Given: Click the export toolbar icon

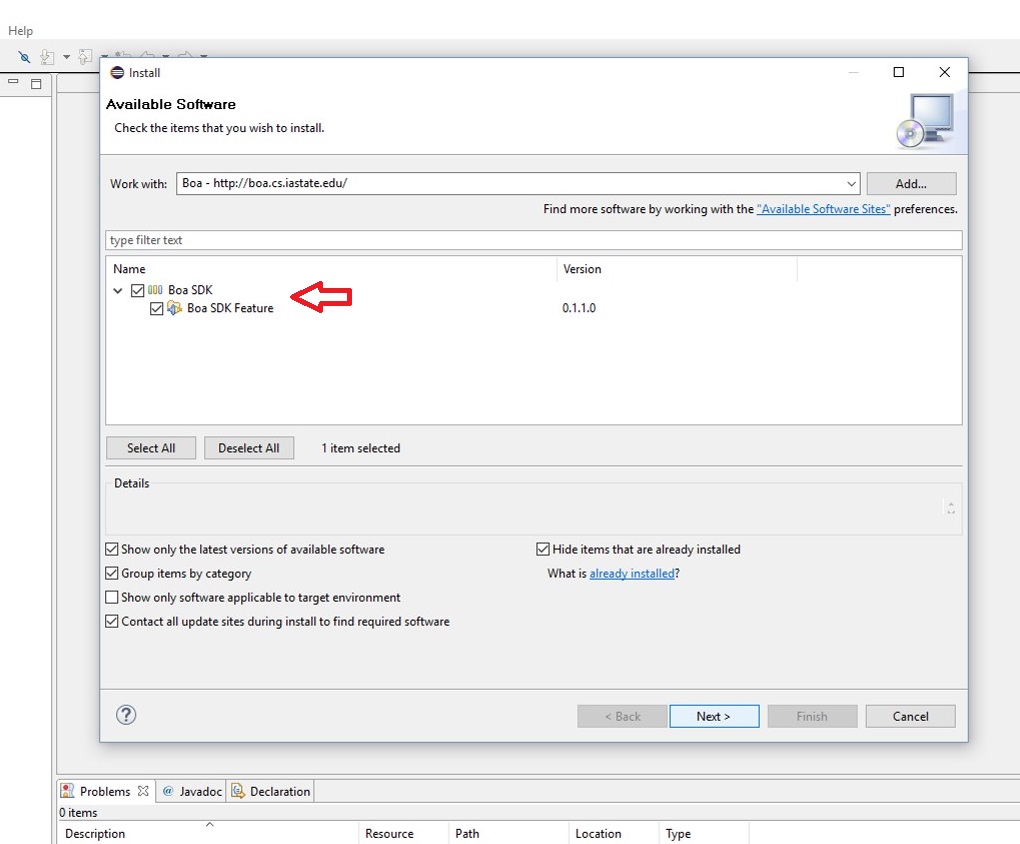Looking at the screenshot, I should click(x=85, y=57).
